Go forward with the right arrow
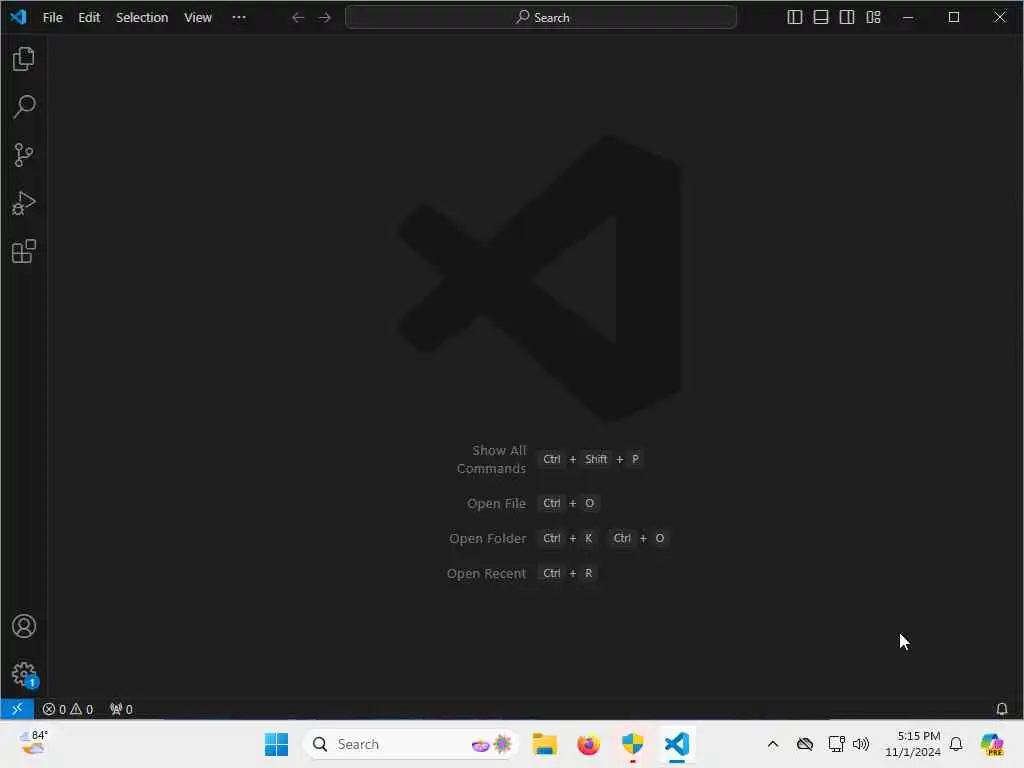Image resolution: width=1024 pixels, height=768 pixels. point(325,18)
